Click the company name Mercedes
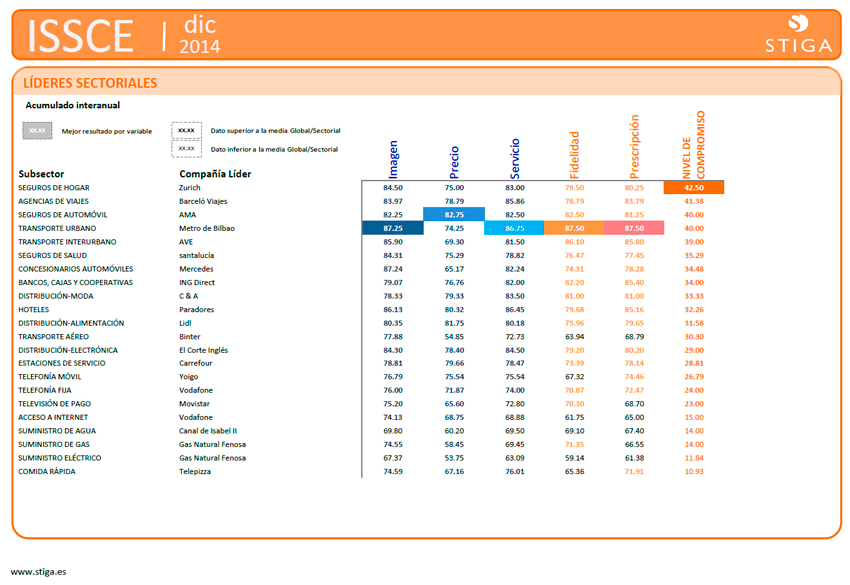850x585 pixels. click(196, 269)
